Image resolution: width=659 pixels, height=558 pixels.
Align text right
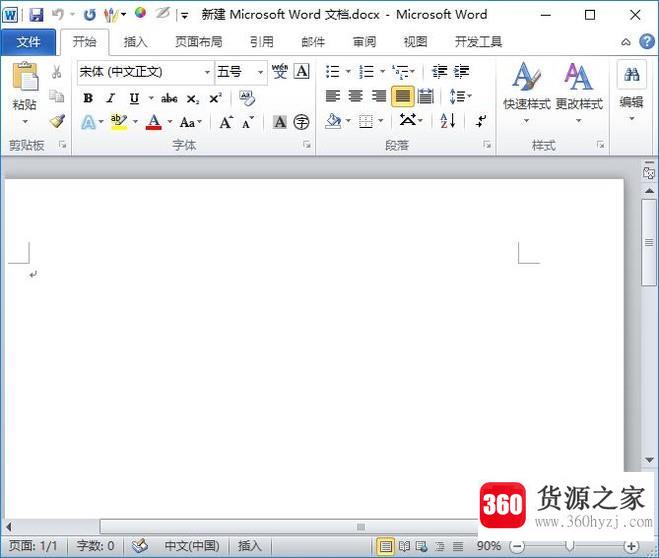tap(379, 96)
